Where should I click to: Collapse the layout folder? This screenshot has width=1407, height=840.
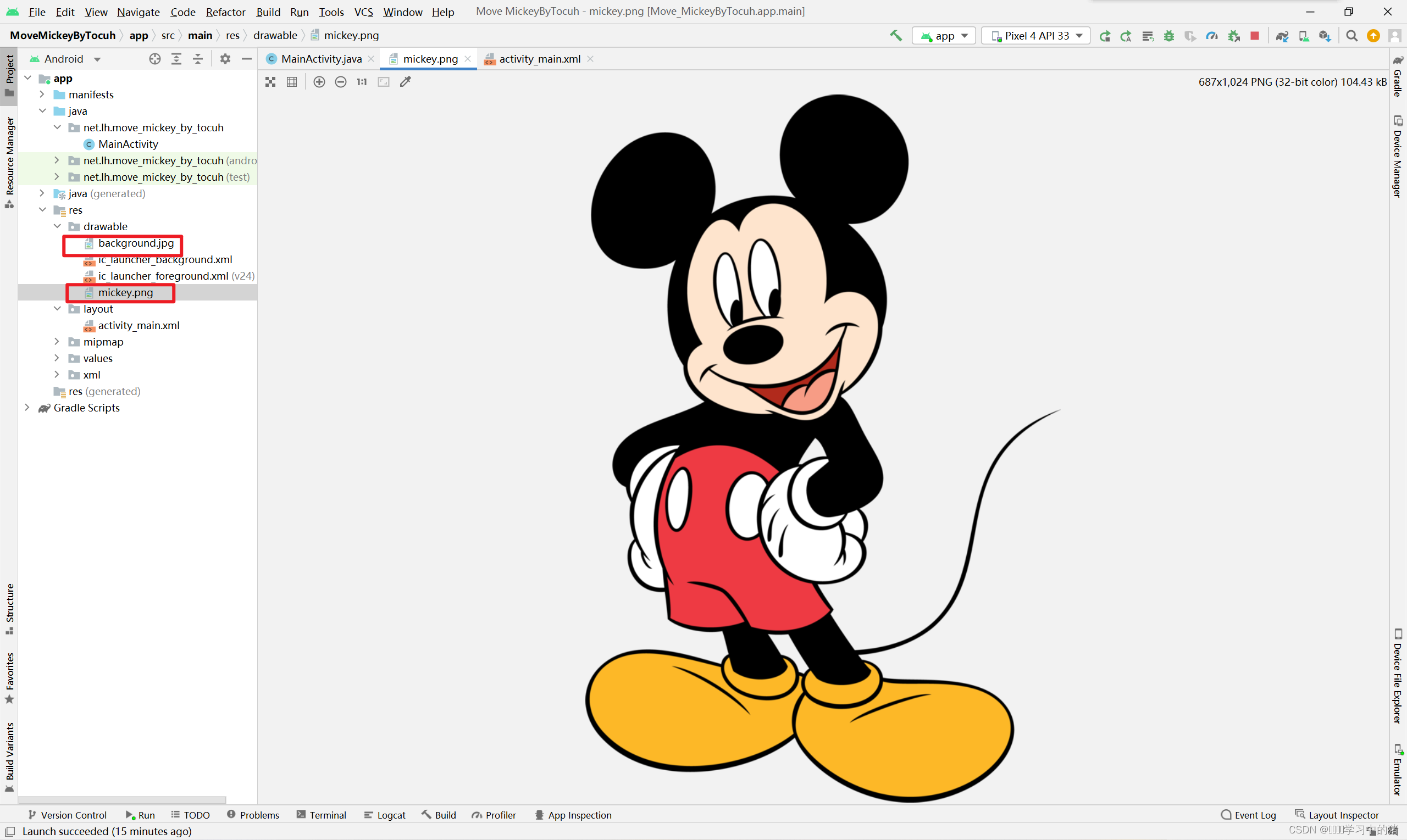coord(57,309)
